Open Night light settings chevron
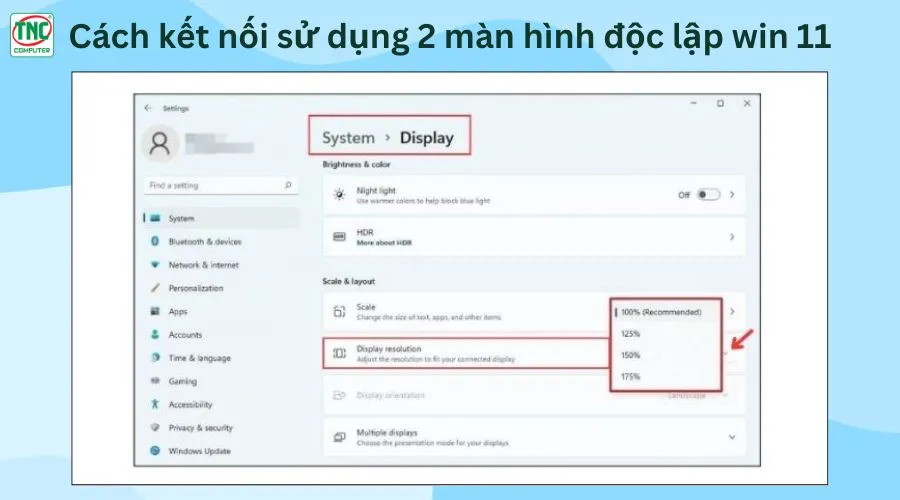 732,195
